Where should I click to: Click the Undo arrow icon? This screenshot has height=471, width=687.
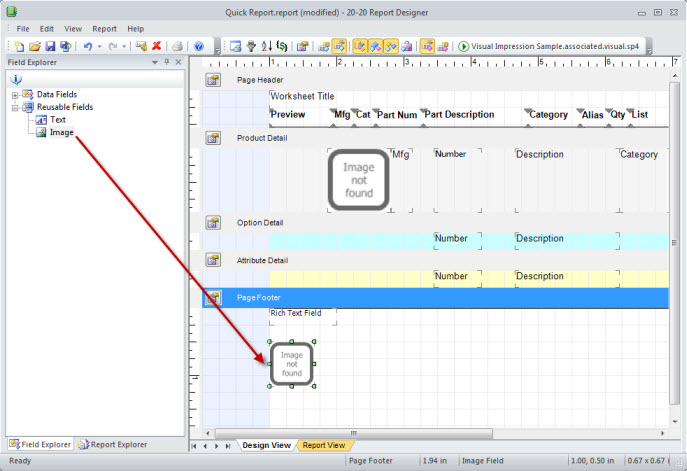click(88, 46)
